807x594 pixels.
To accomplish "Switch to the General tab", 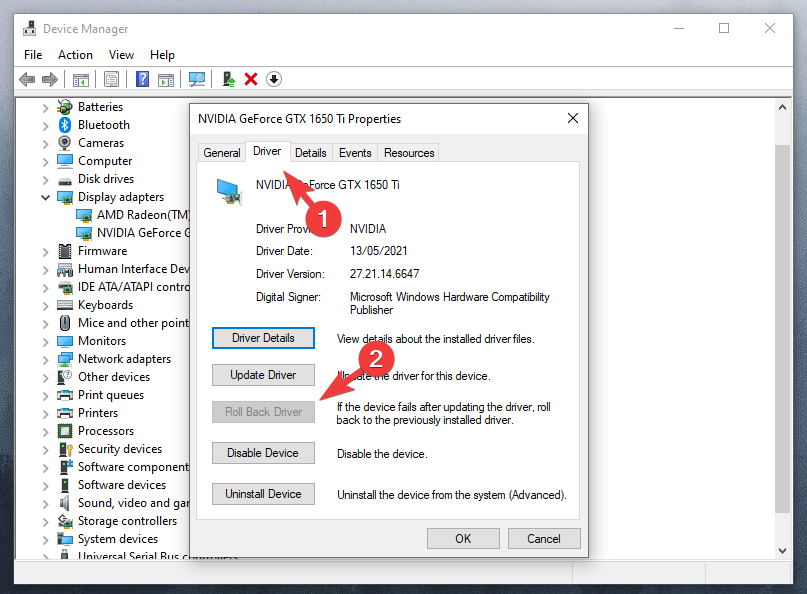I will (x=222, y=153).
